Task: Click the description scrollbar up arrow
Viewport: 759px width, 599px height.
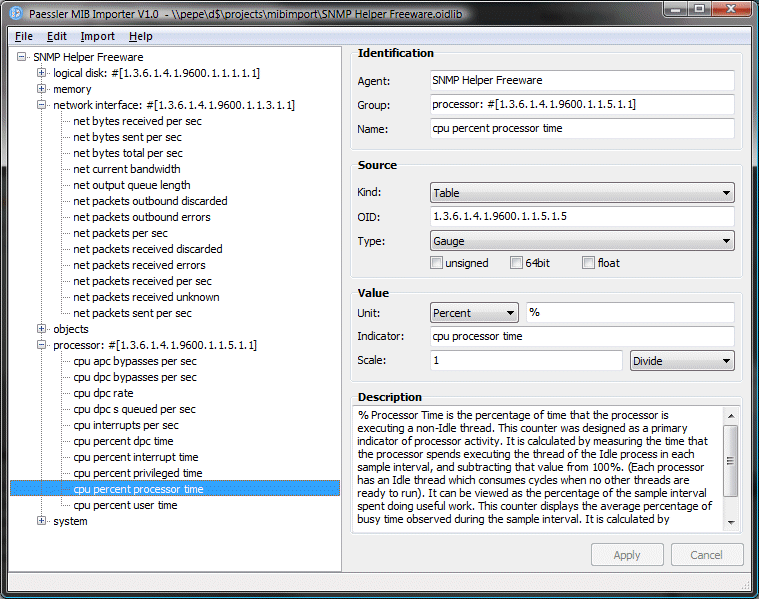Action: tap(731, 416)
